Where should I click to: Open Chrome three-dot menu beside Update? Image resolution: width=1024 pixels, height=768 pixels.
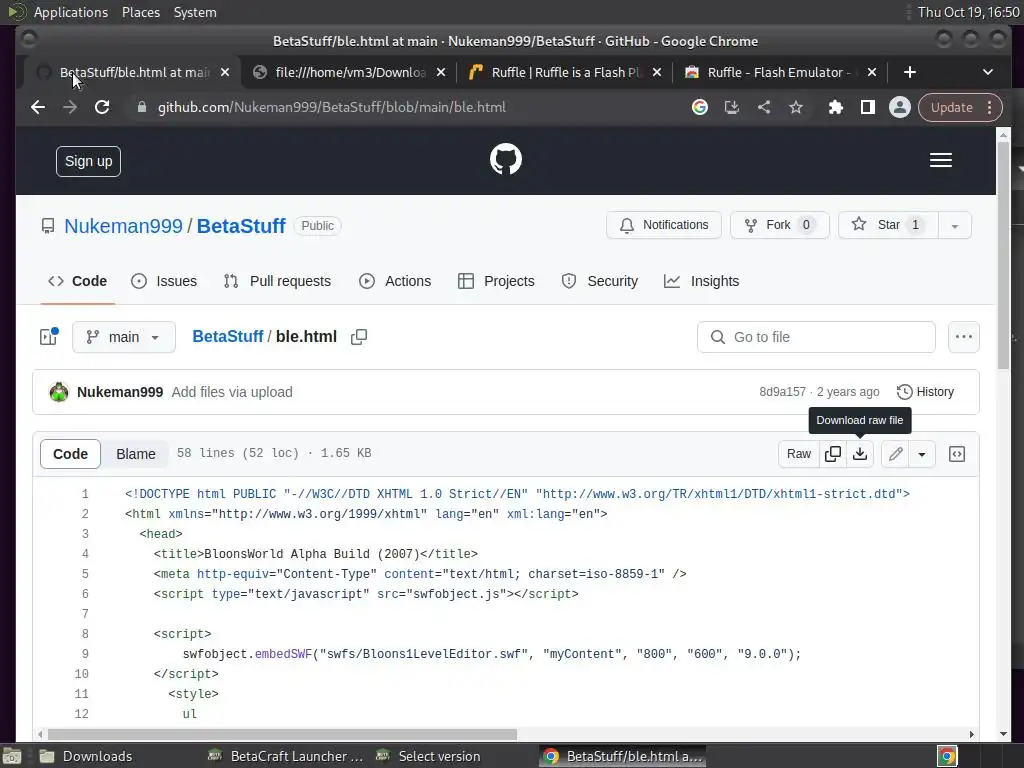pyautogui.click(x=990, y=107)
